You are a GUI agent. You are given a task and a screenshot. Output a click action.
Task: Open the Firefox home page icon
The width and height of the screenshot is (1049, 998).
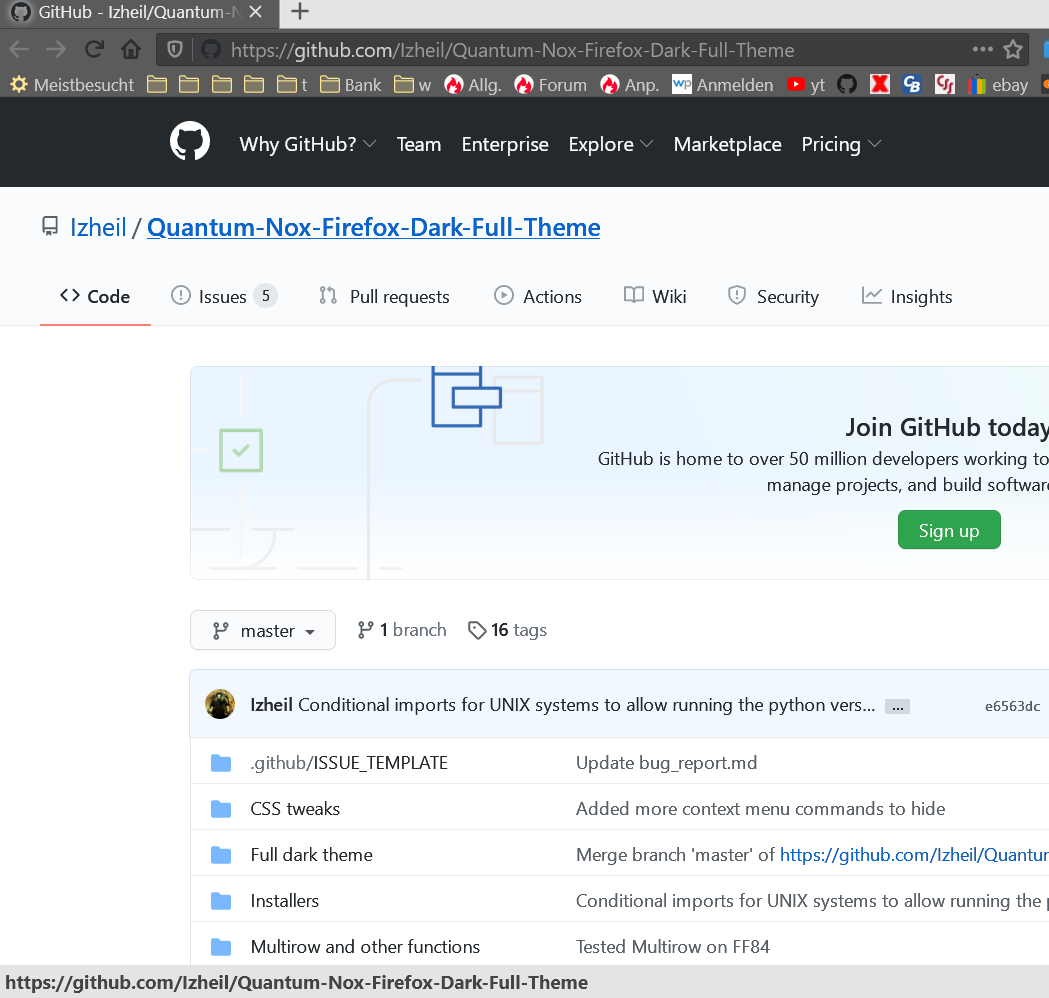pos(131,49)
